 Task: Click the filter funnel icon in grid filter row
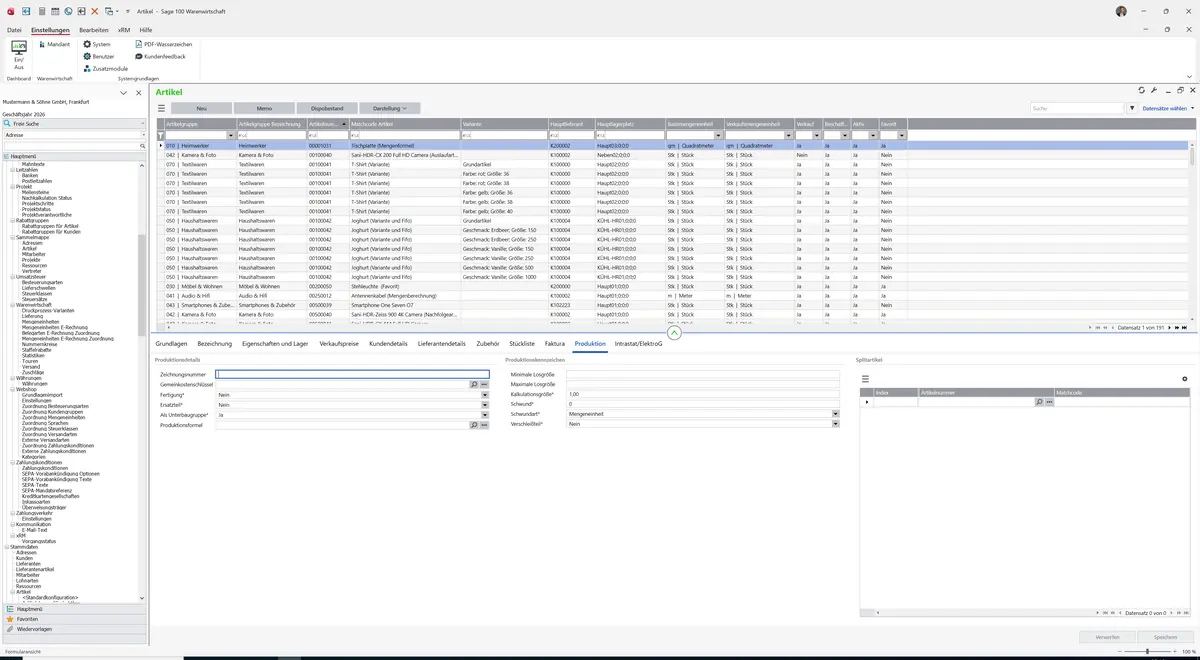pyautogui.click(x=160, y=135)
